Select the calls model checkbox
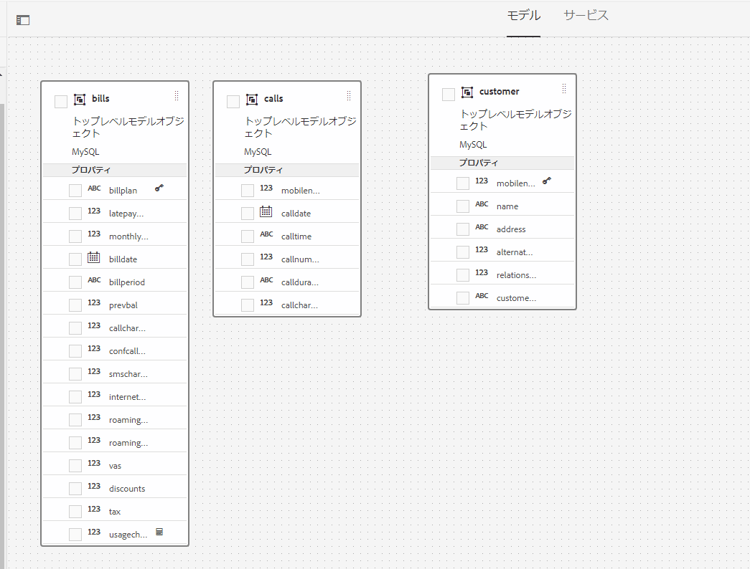Image resolution: width=750 pixels, height=569 pixels. coord(233,101)
